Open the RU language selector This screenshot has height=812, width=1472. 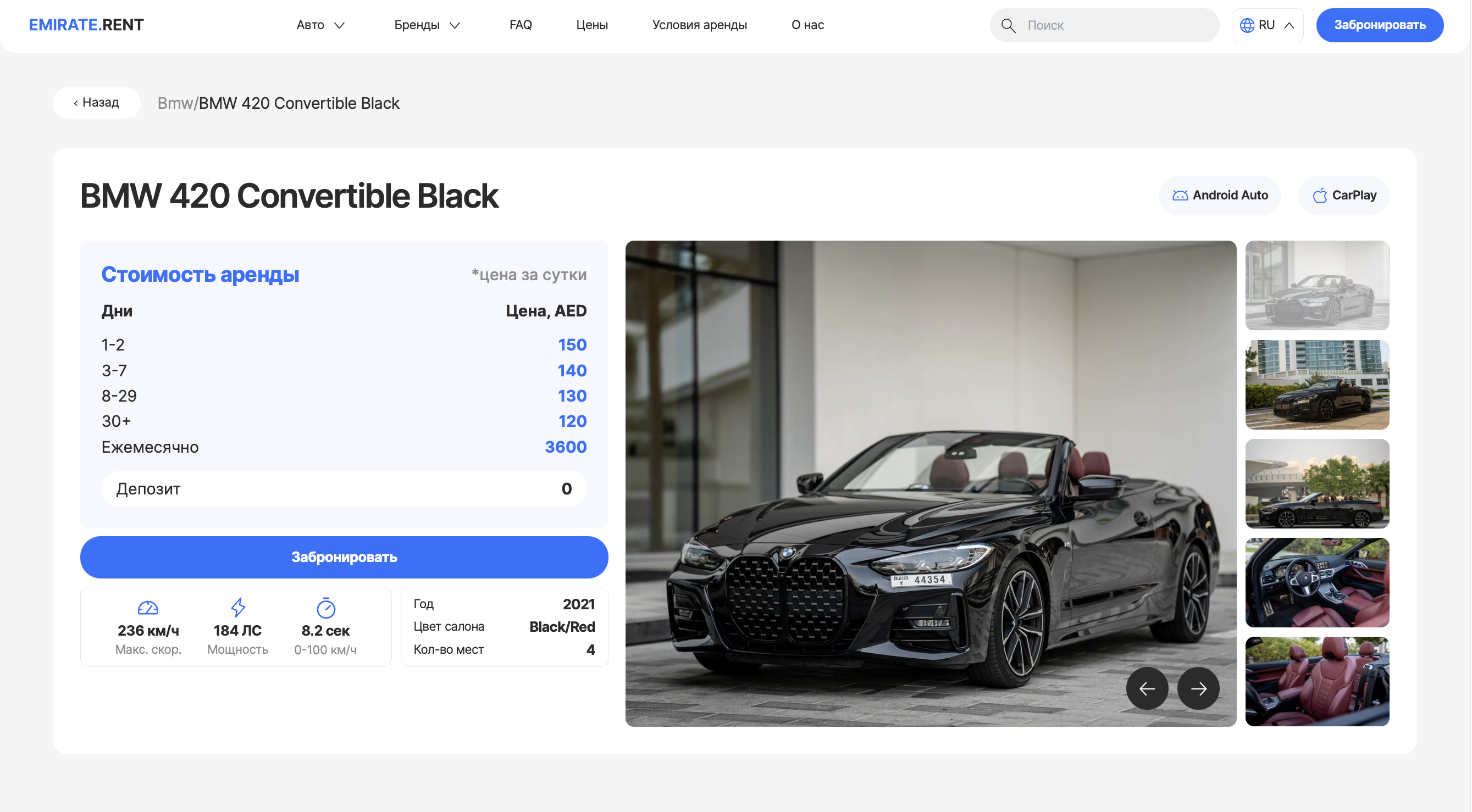[1268, 25]
